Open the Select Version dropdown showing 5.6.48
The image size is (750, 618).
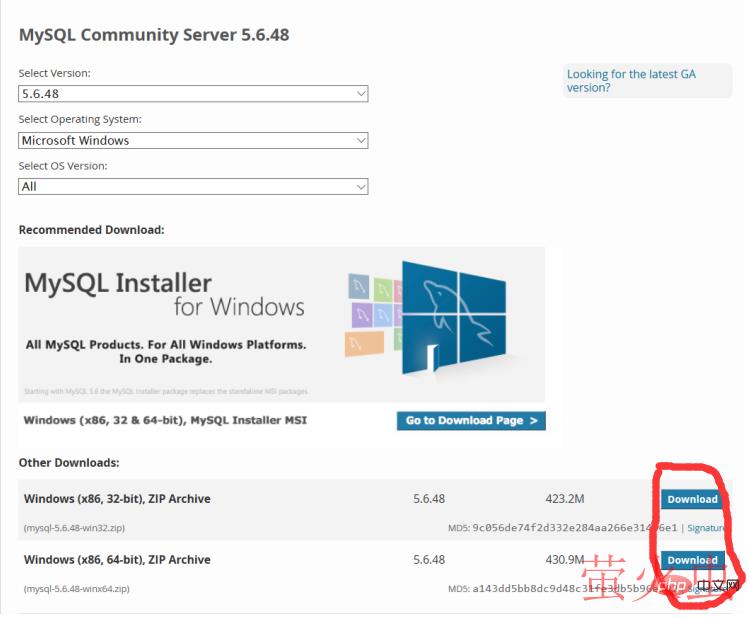[x=193, y=94]
